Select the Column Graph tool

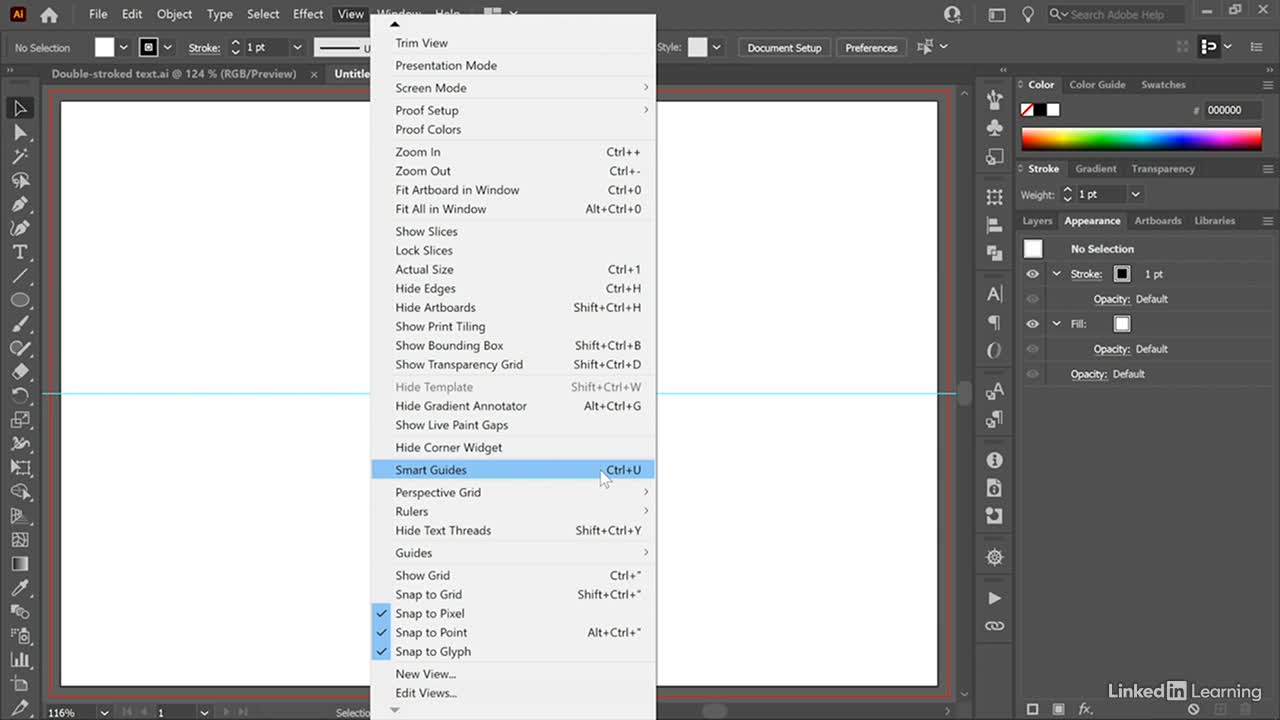coord(20,660)
